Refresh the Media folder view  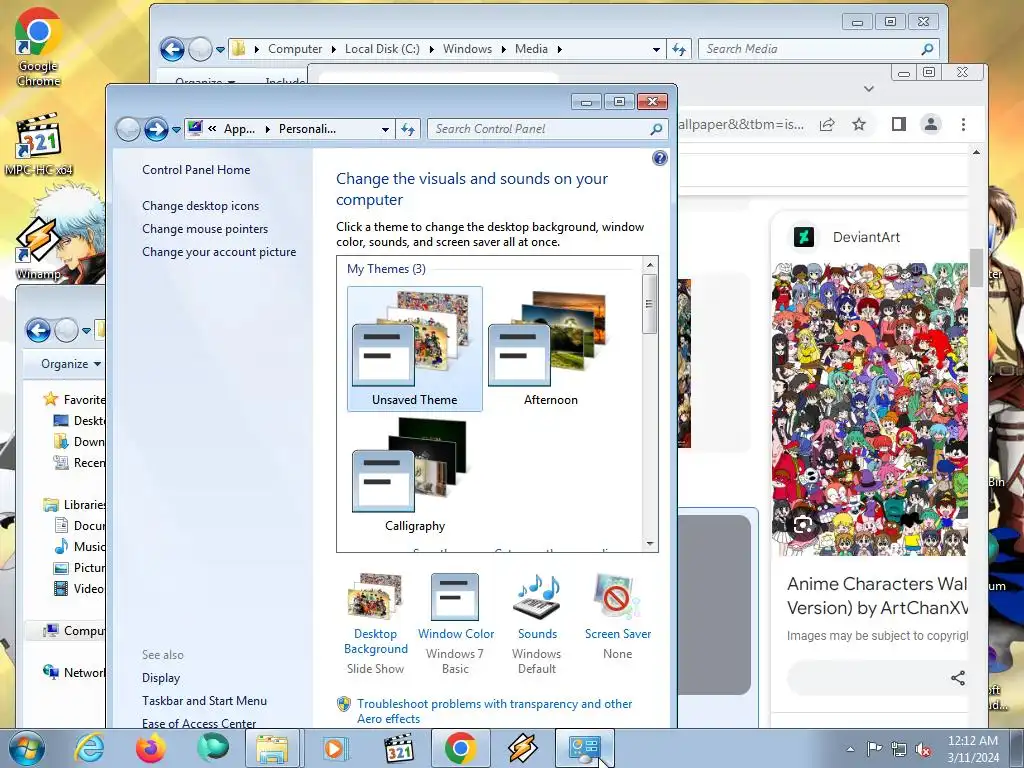[x=679, y=49]
